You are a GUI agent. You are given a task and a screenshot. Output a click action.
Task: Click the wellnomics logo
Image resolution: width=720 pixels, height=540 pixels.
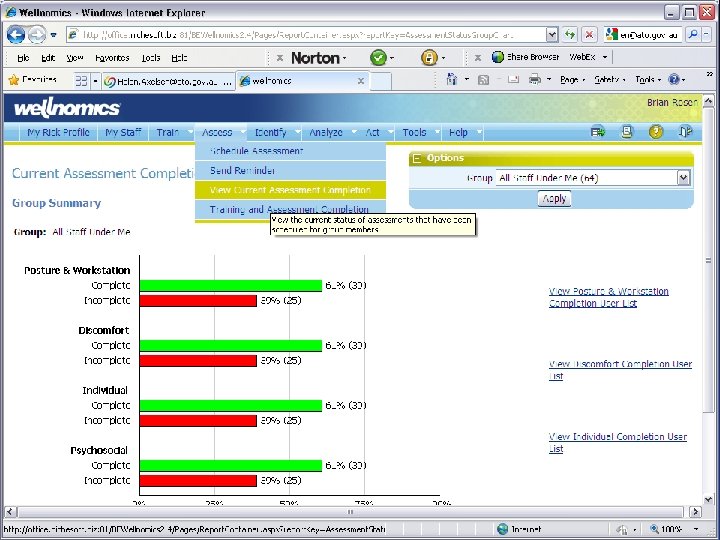point(67,108)
